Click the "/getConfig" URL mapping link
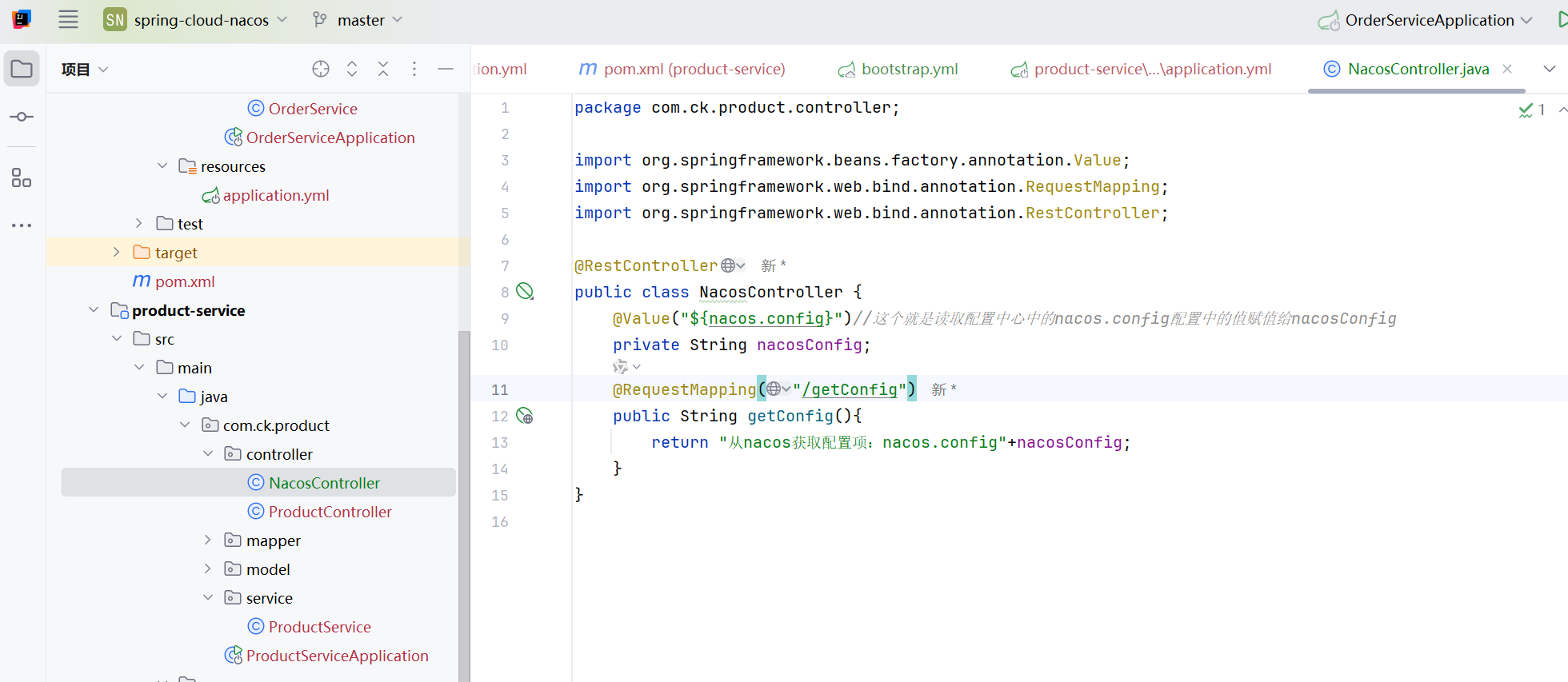 click(x=850, y=389)
